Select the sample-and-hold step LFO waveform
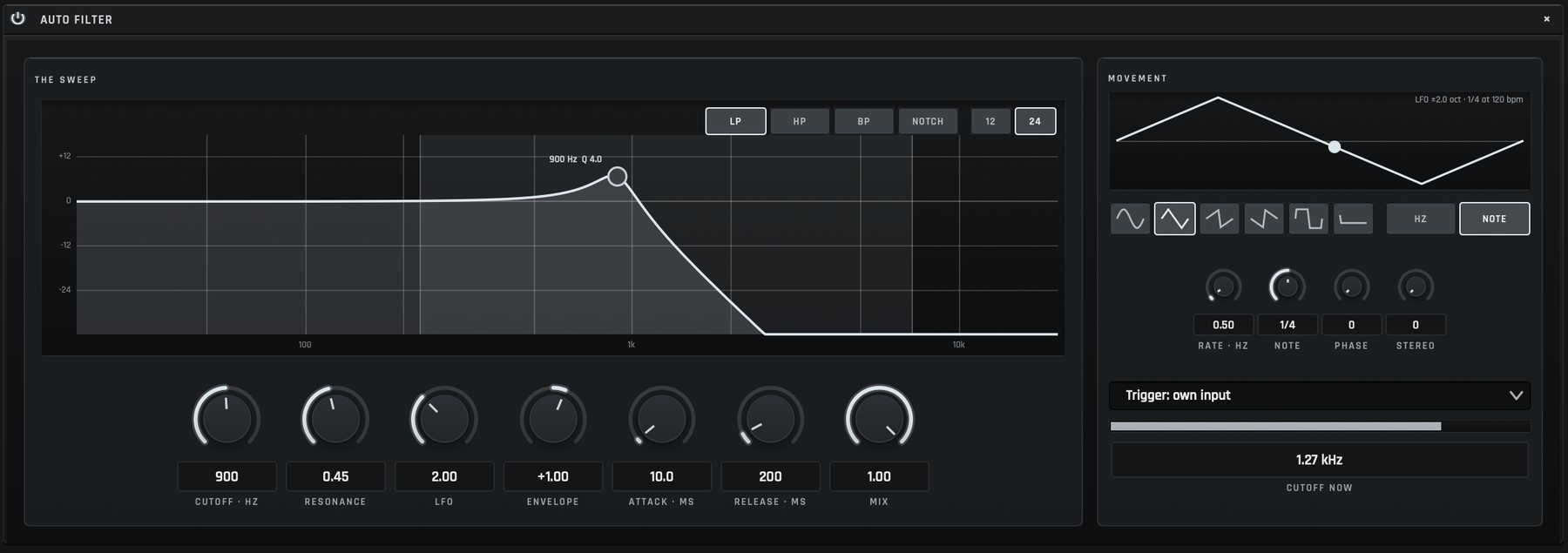 pyautogui.click(x=1353, y=219)
